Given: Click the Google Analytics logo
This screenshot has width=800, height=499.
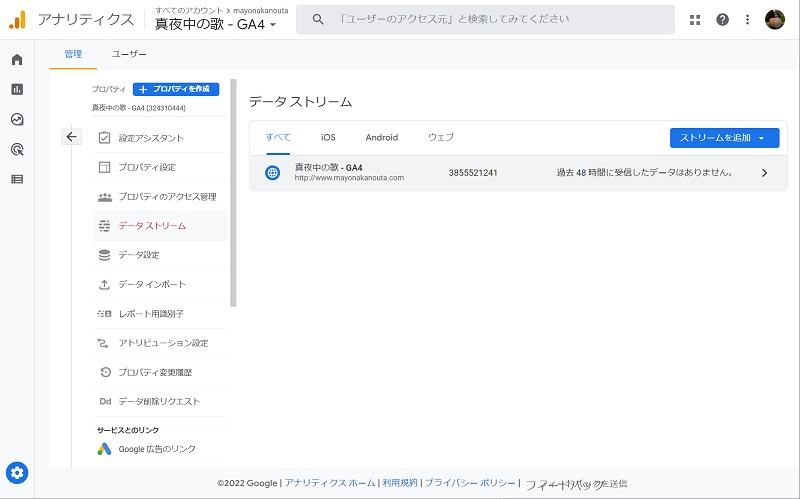Looking at the screenshot, I should (17, 20).
